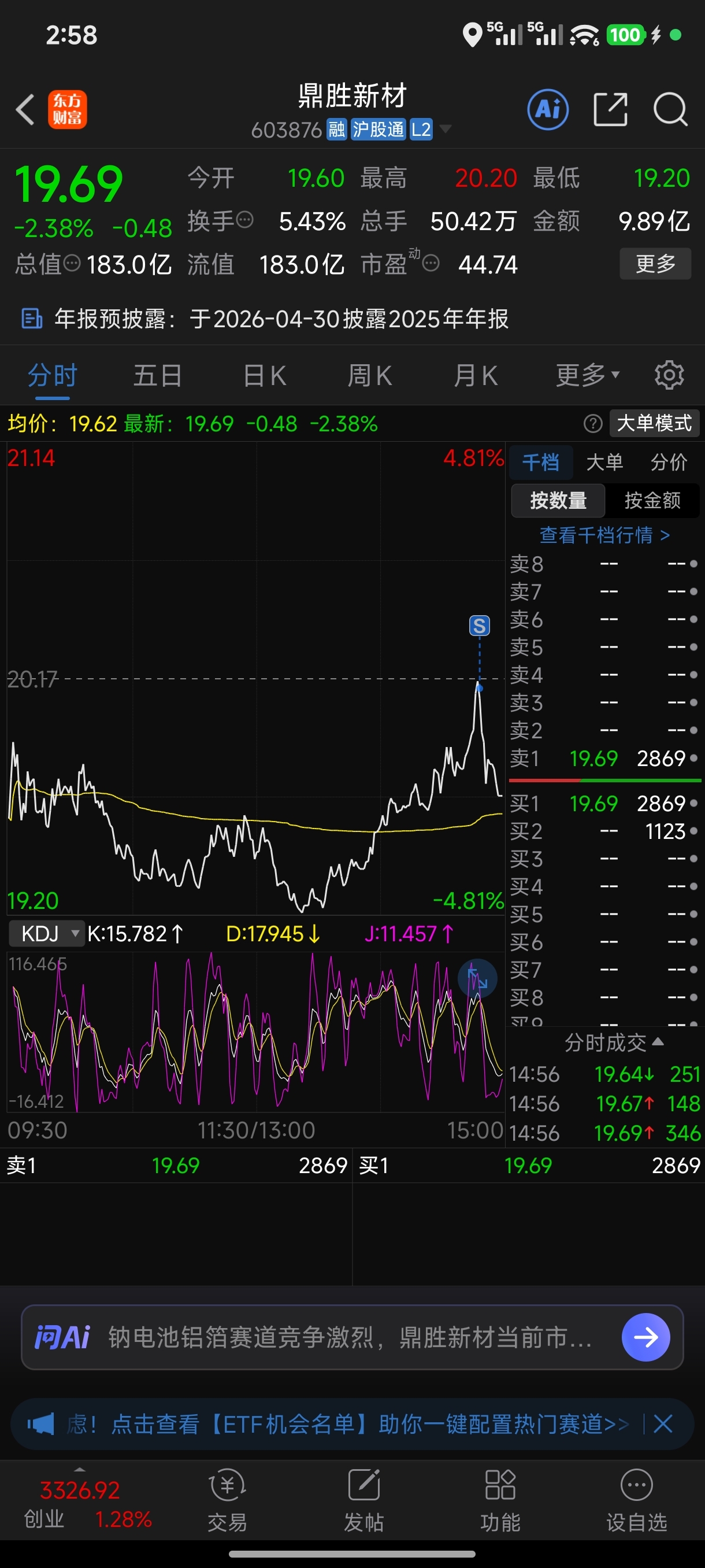Select the 分时 tab
This screenshot has width=705, height=1568.
[53, 375]
